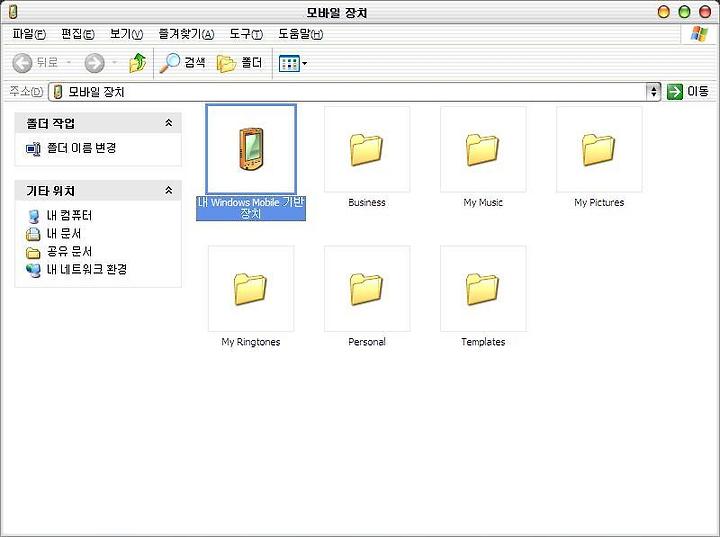Open the 즐겨찾기(A) menu
Image resolution: width=720 pixels, height=537 pixels.
(x=186, y=34)
